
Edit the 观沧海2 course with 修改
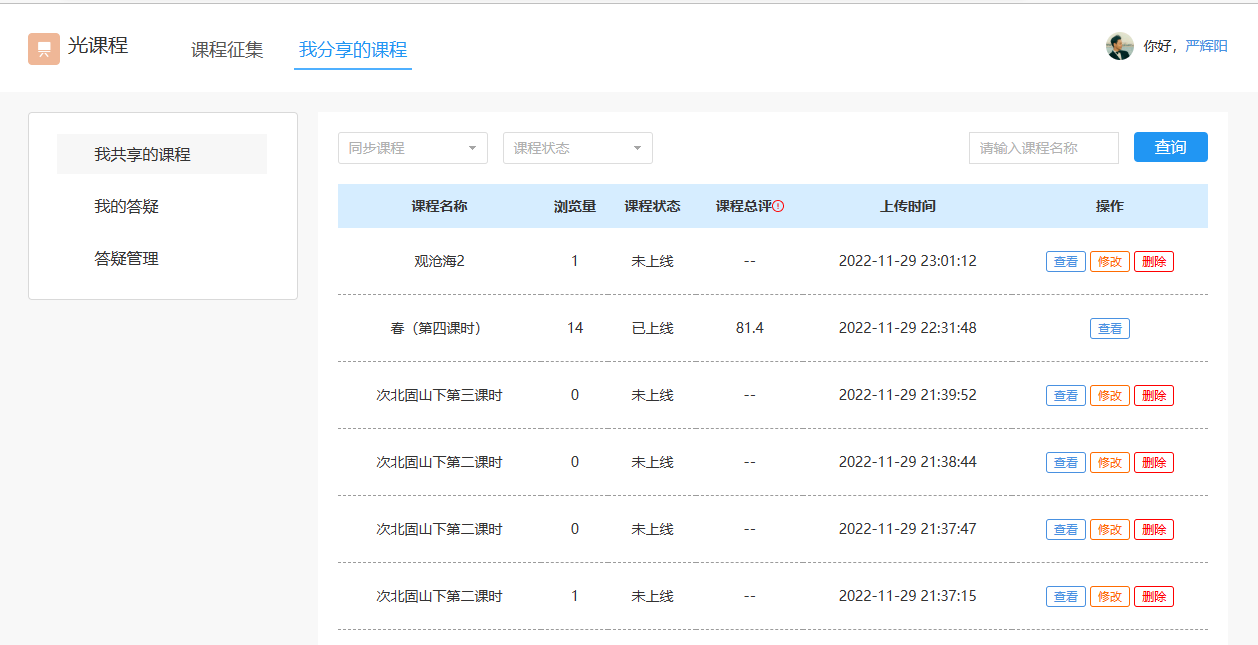point(1109,261)
